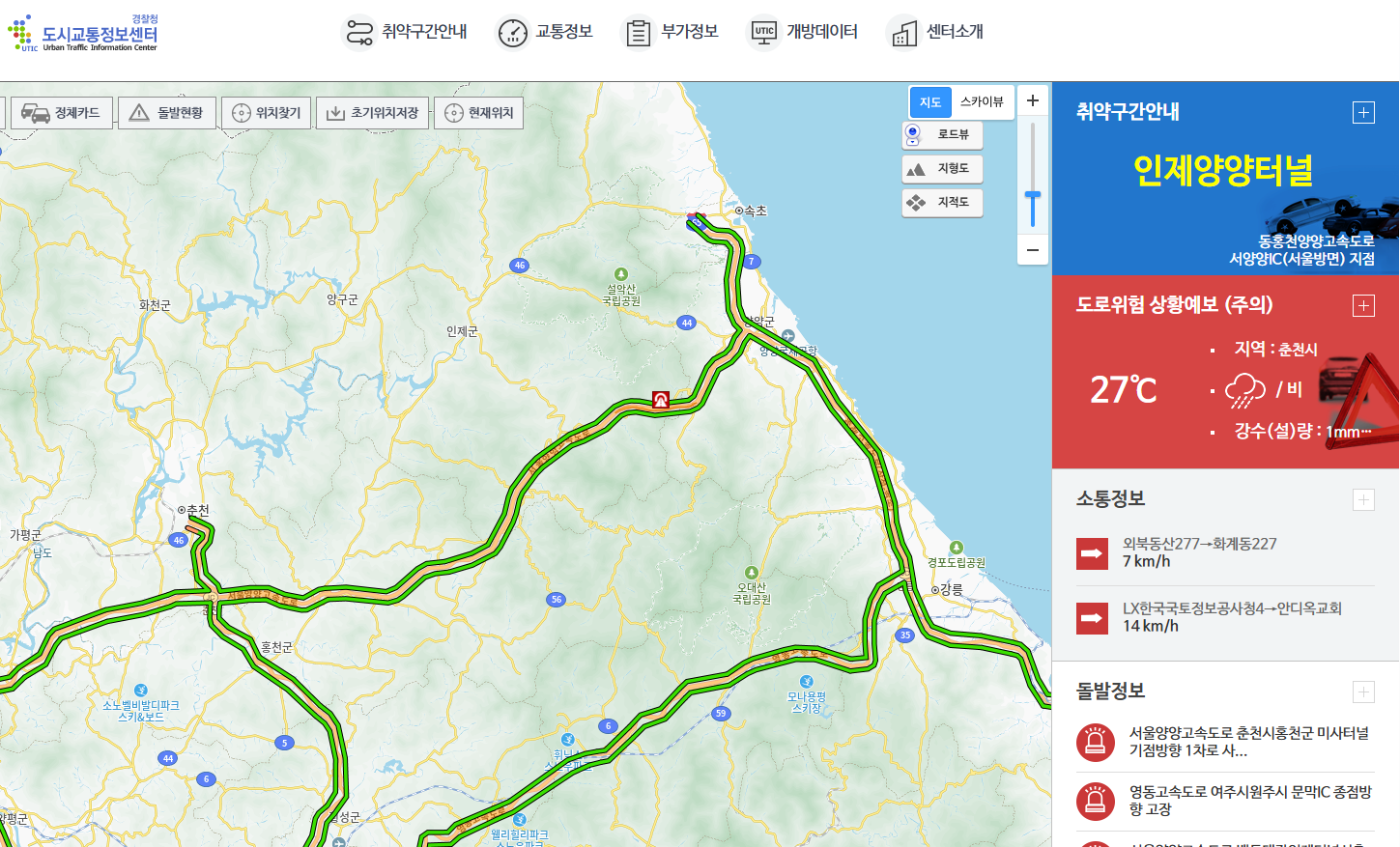Click route 7 shield near 속초

[x=752, y=262]
